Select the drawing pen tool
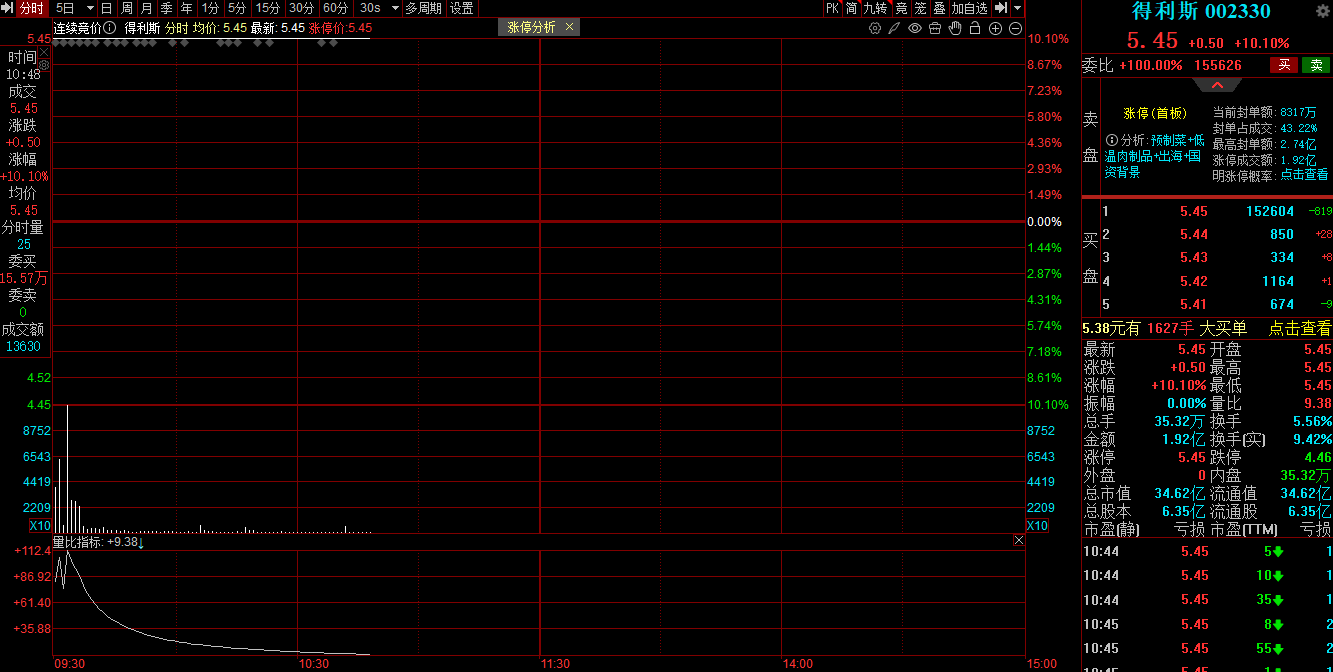1333x672 pixels. click(x=895, y=28)
